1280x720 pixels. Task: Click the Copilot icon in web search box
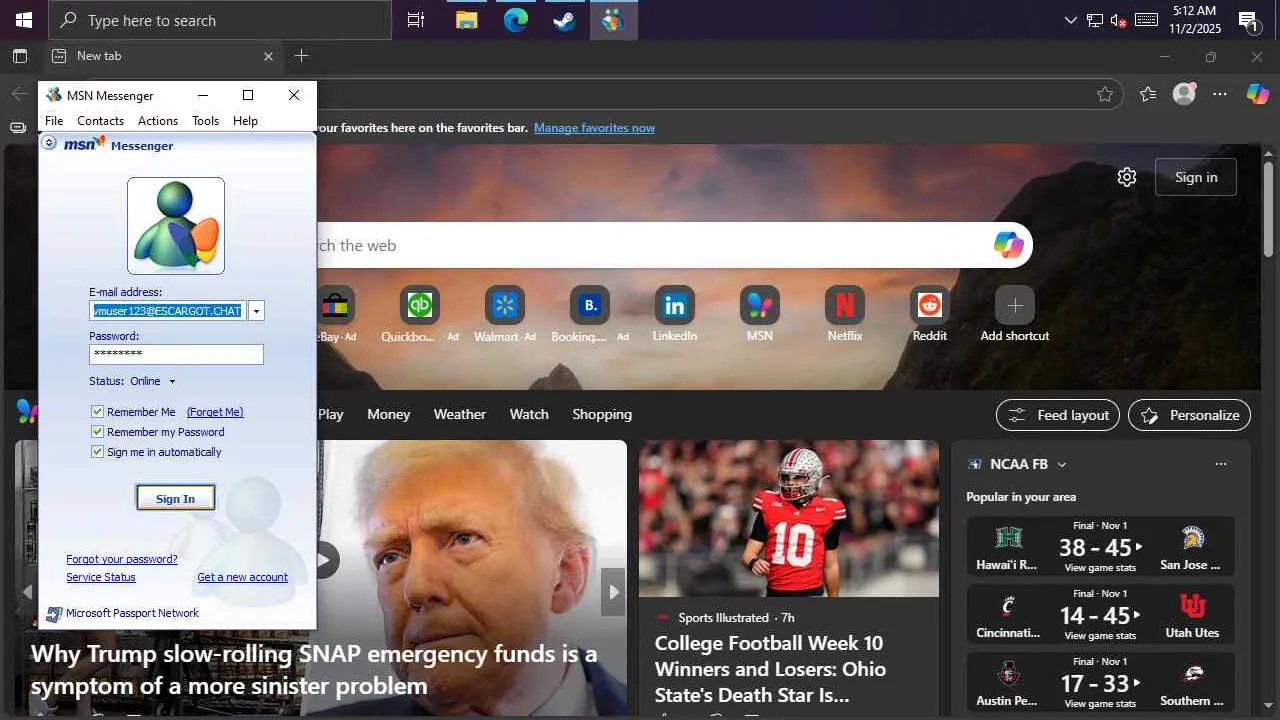coord(1008,245)
